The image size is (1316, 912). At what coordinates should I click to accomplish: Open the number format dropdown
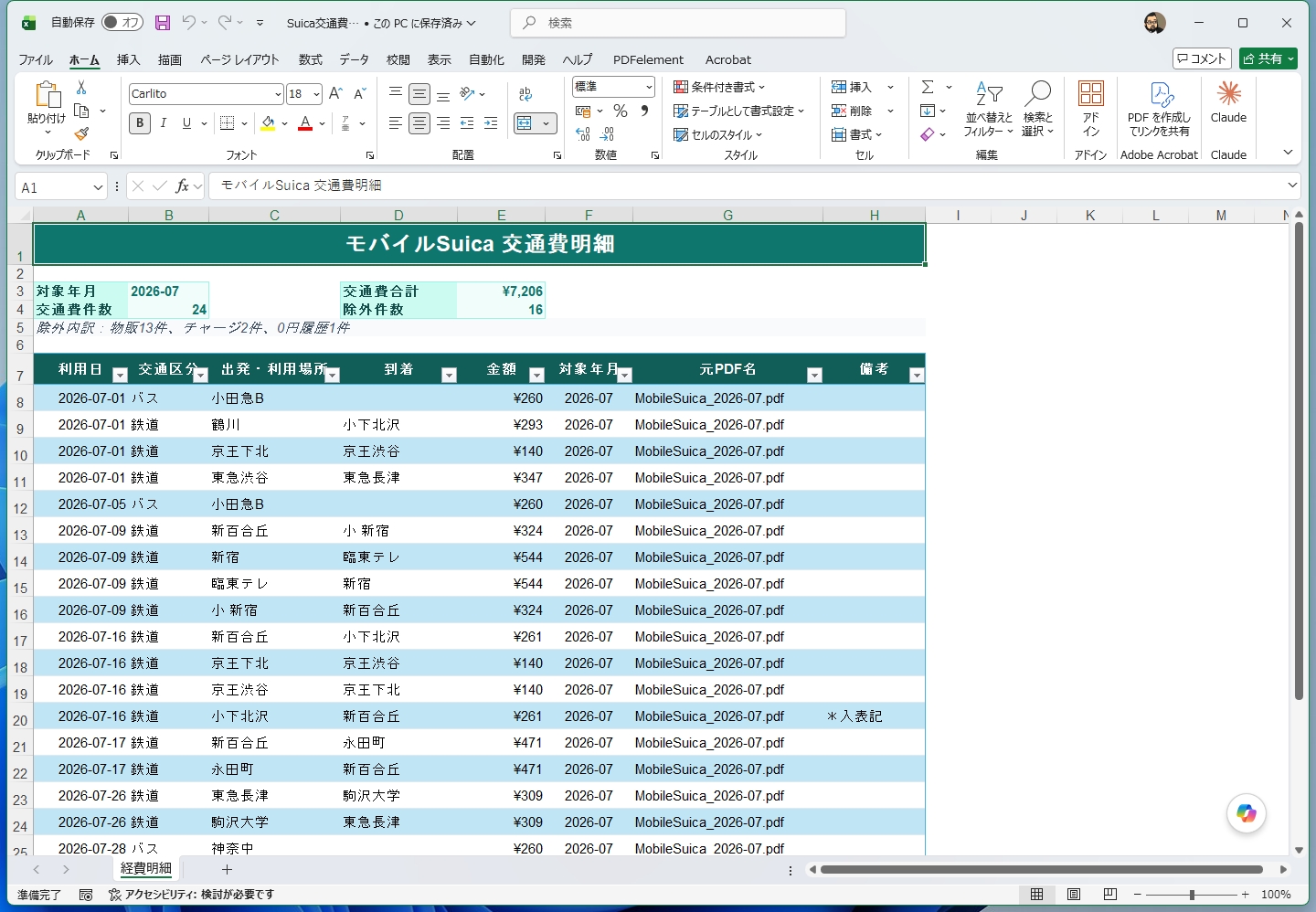(x=649, y=87)
